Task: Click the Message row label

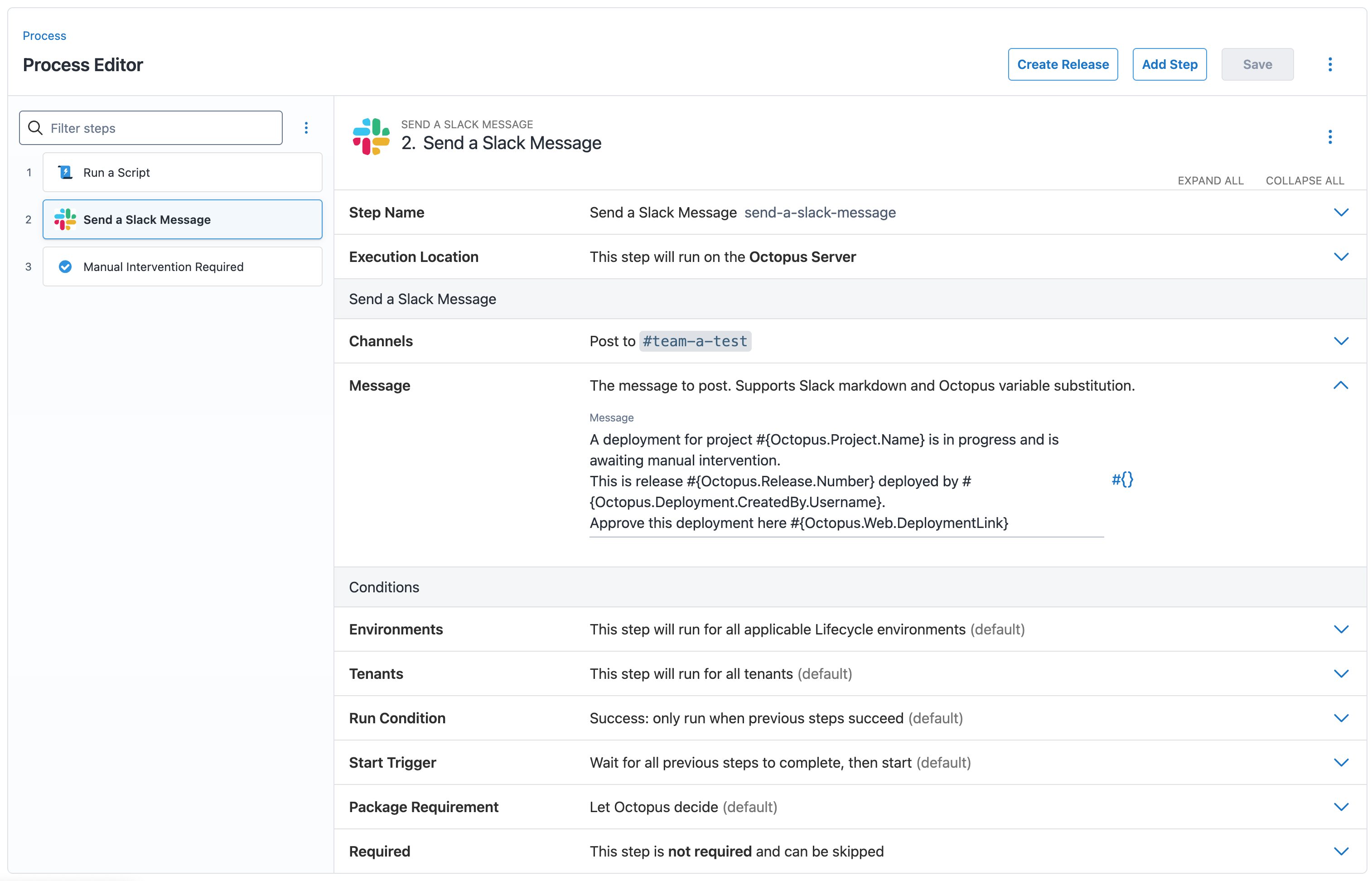Action: [x=380, y=386]
